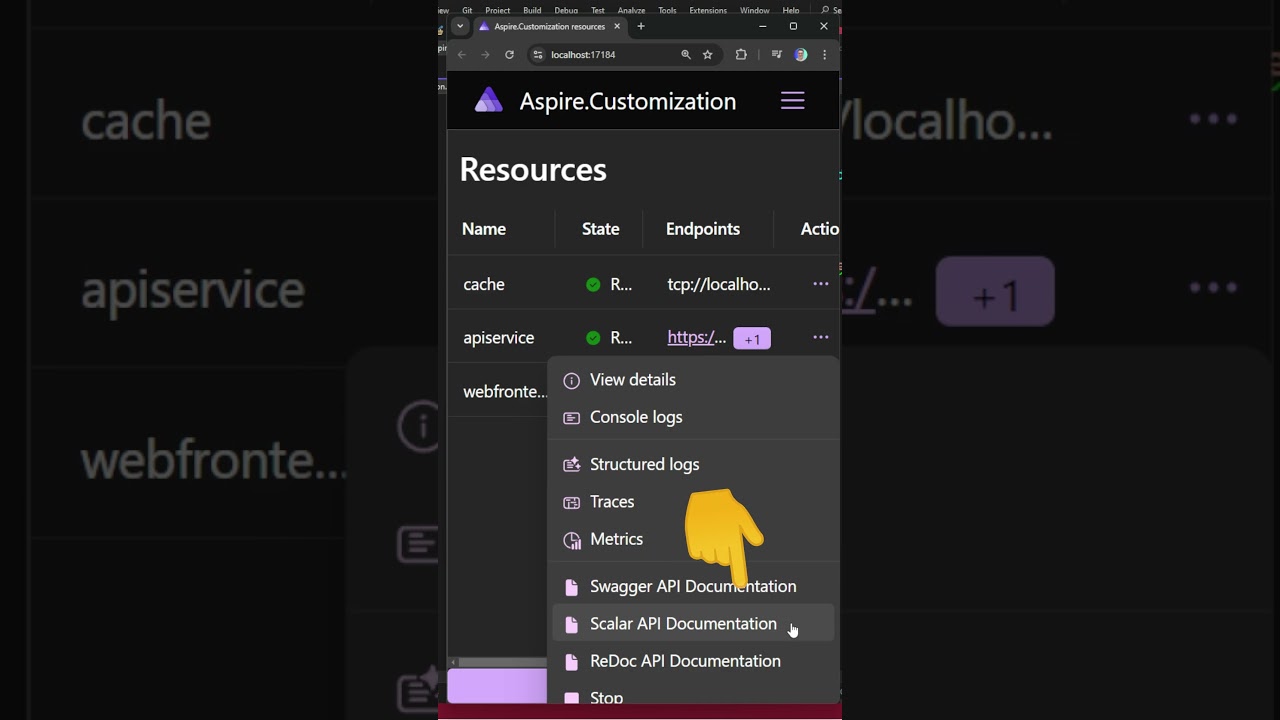This screenshot has width=1280, height=720.
Task: Click the green running status icon for cache
Action: pos(593,285)
